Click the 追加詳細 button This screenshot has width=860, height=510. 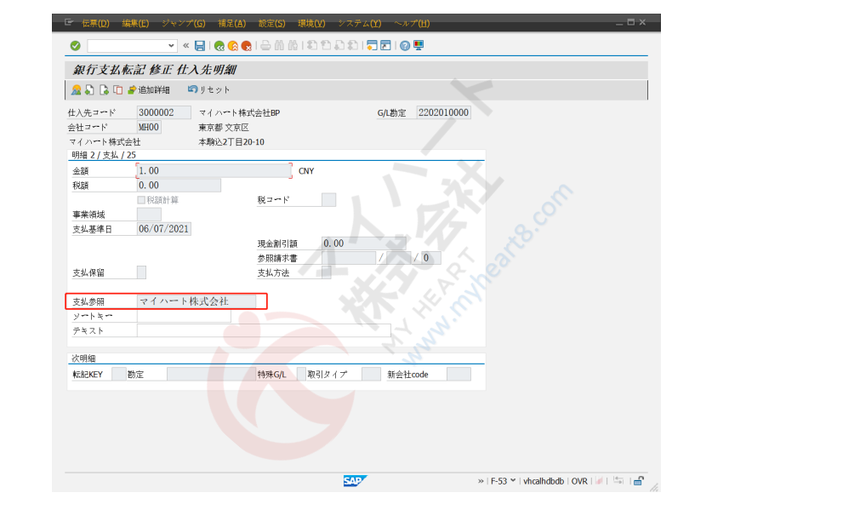pyautogui.click(x=149, y=90)
